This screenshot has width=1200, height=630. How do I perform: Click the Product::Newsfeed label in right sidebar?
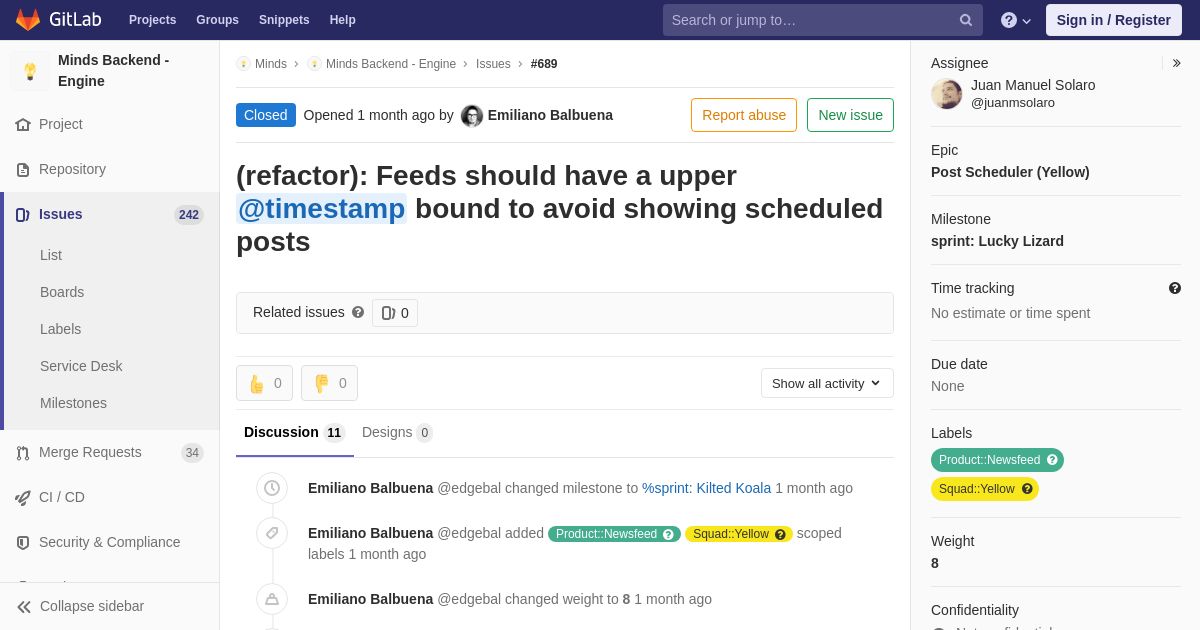(997, 460)
